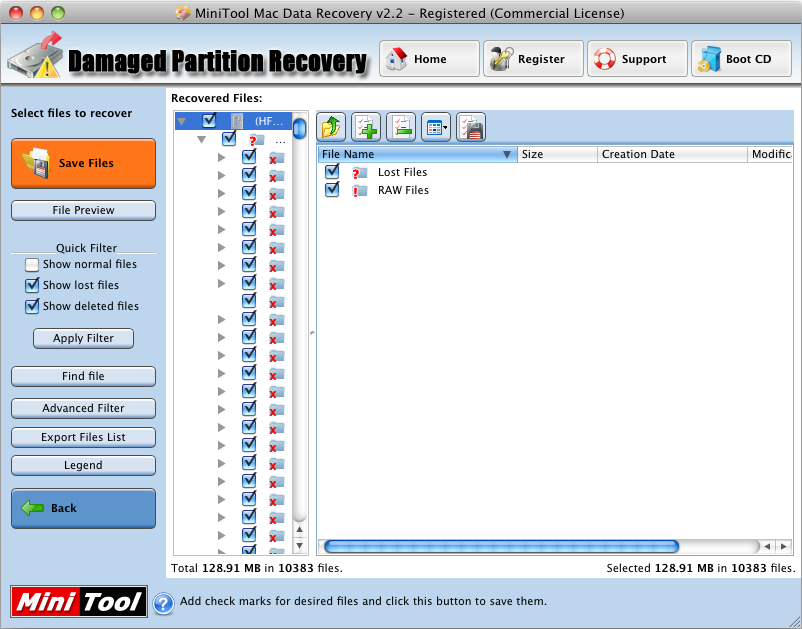
Task: Open the view mode dropdown in toolbar
Action: click(436, 127)
